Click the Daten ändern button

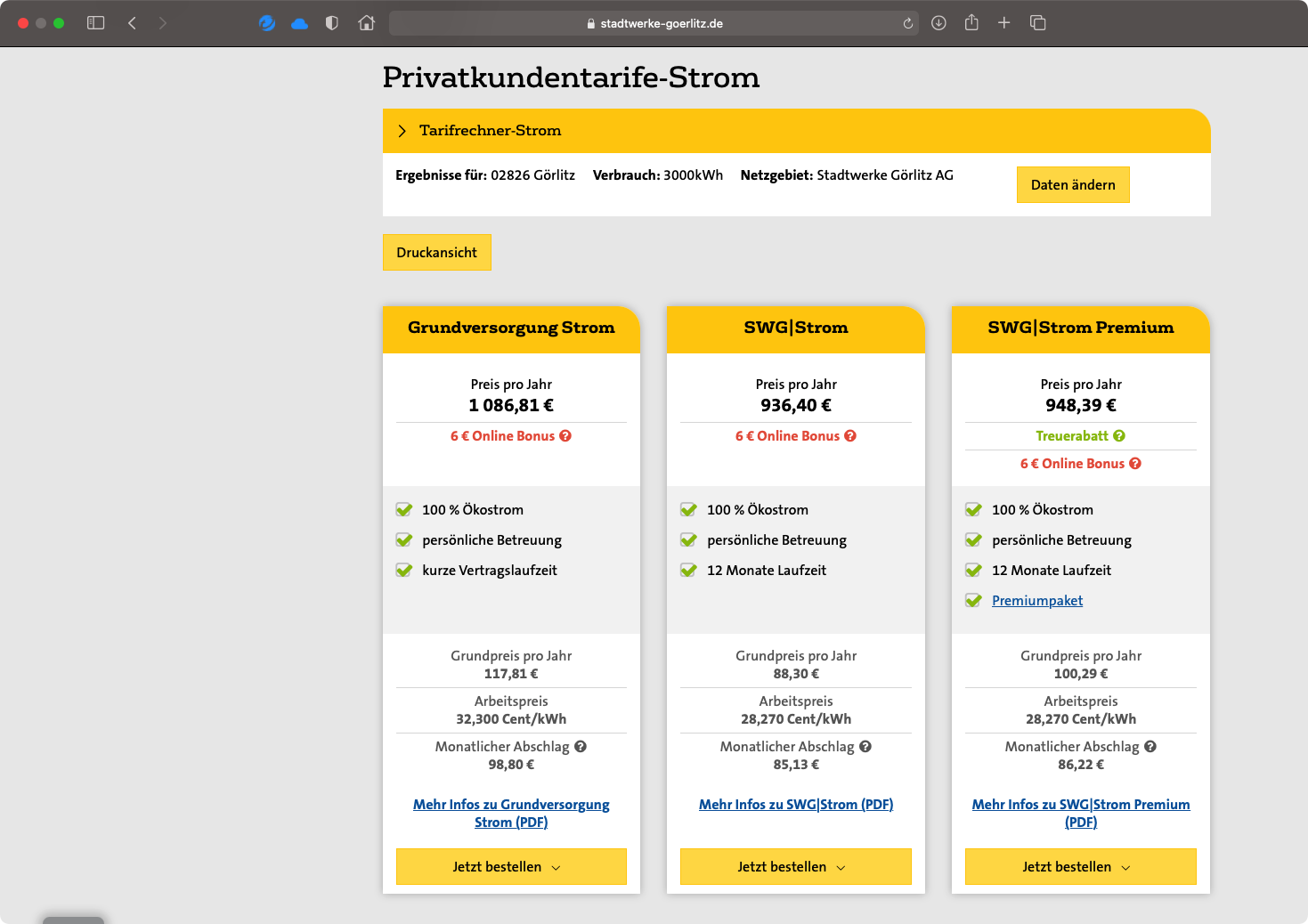(x=1073, y=185)
